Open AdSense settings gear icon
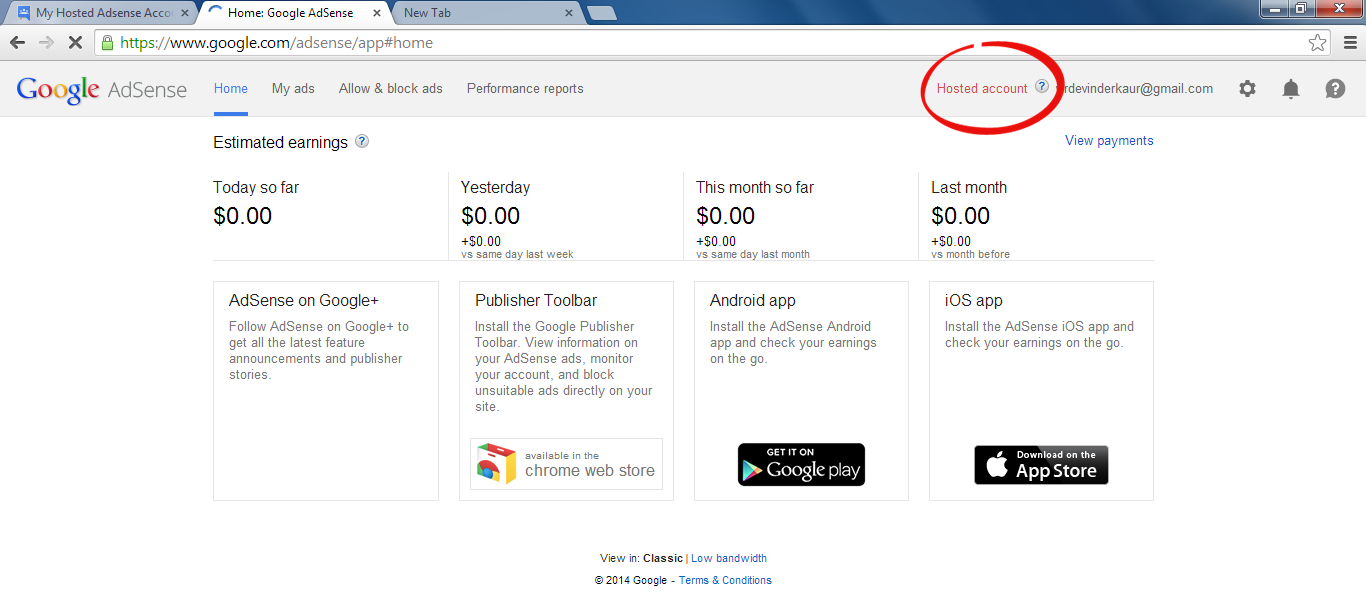Screen dimensions: 1366x602 pos(1247,89)
